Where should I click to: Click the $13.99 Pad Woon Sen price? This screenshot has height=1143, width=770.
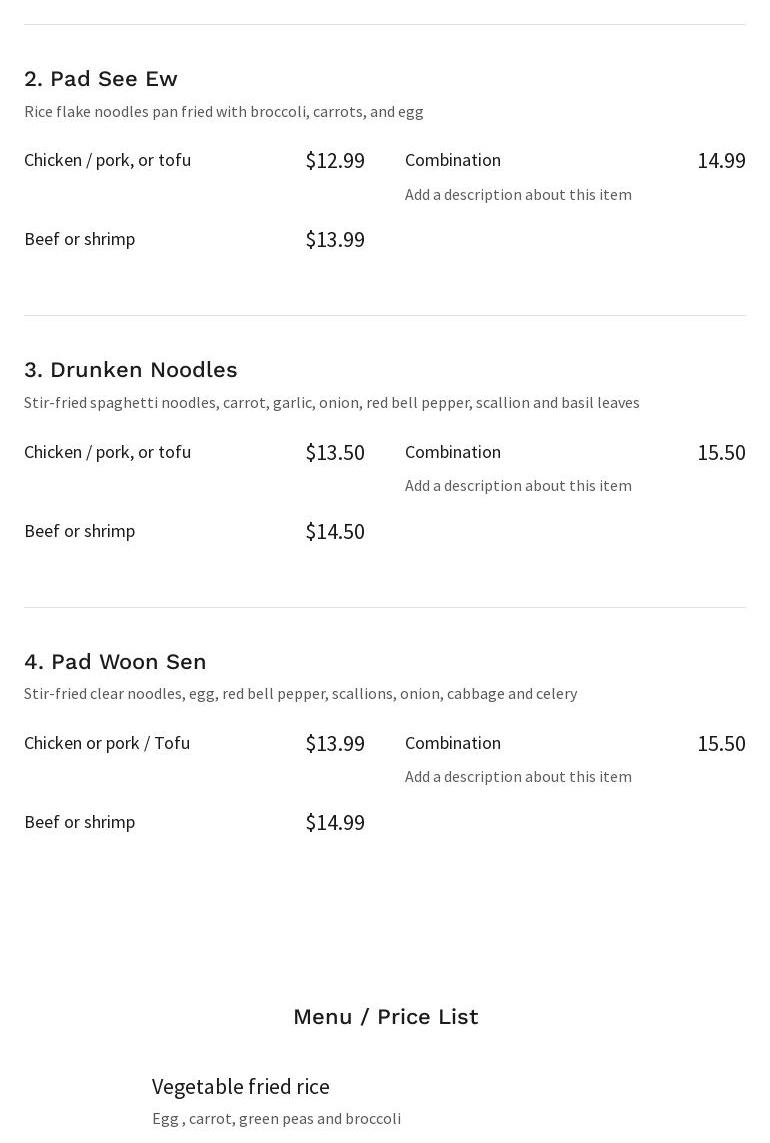coord(335,744)
